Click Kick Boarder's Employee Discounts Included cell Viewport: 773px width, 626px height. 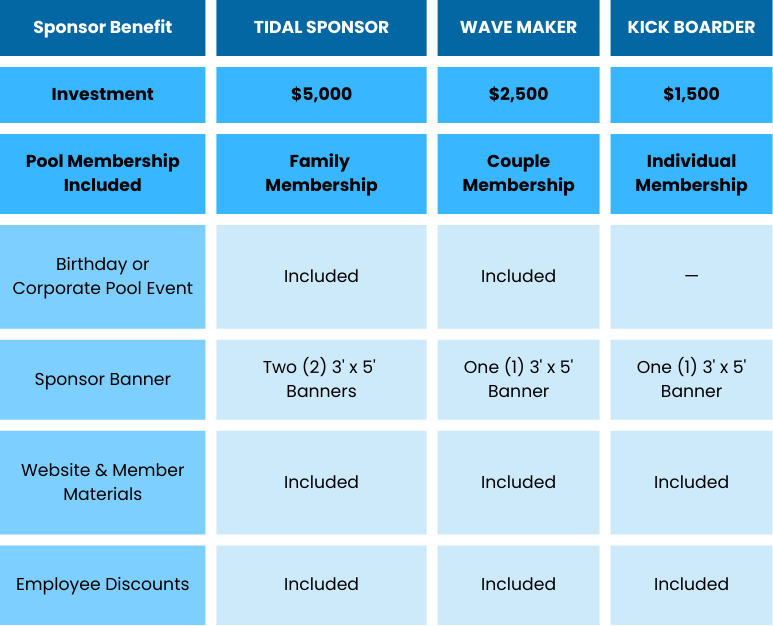click(x=691, y=584)
